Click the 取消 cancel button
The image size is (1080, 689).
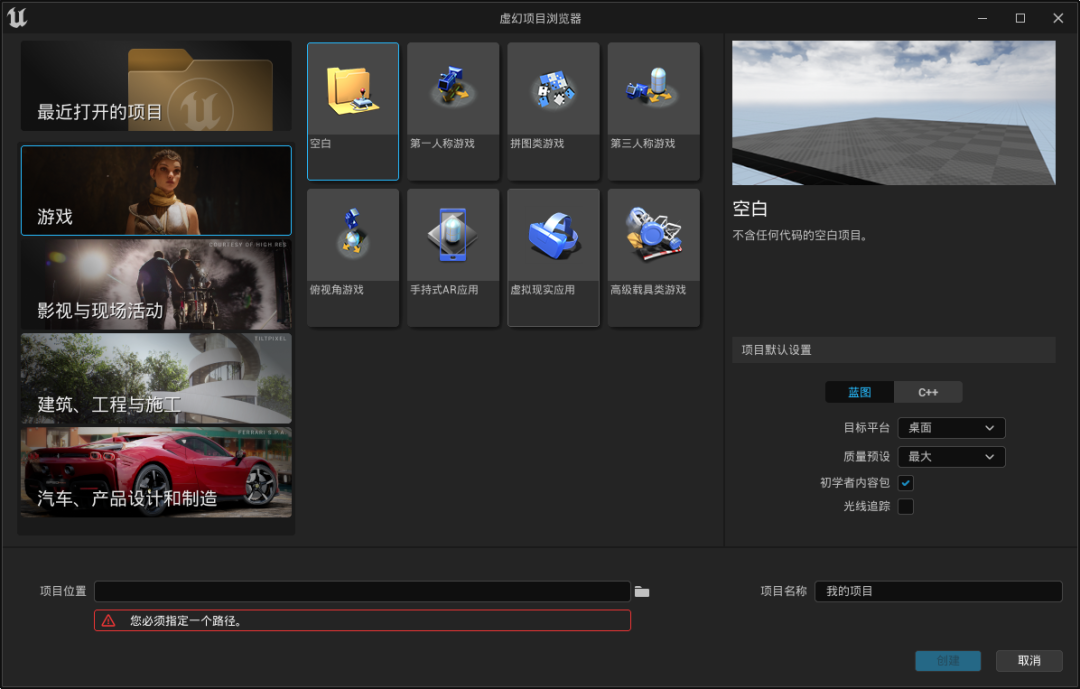pos(1029,661)
